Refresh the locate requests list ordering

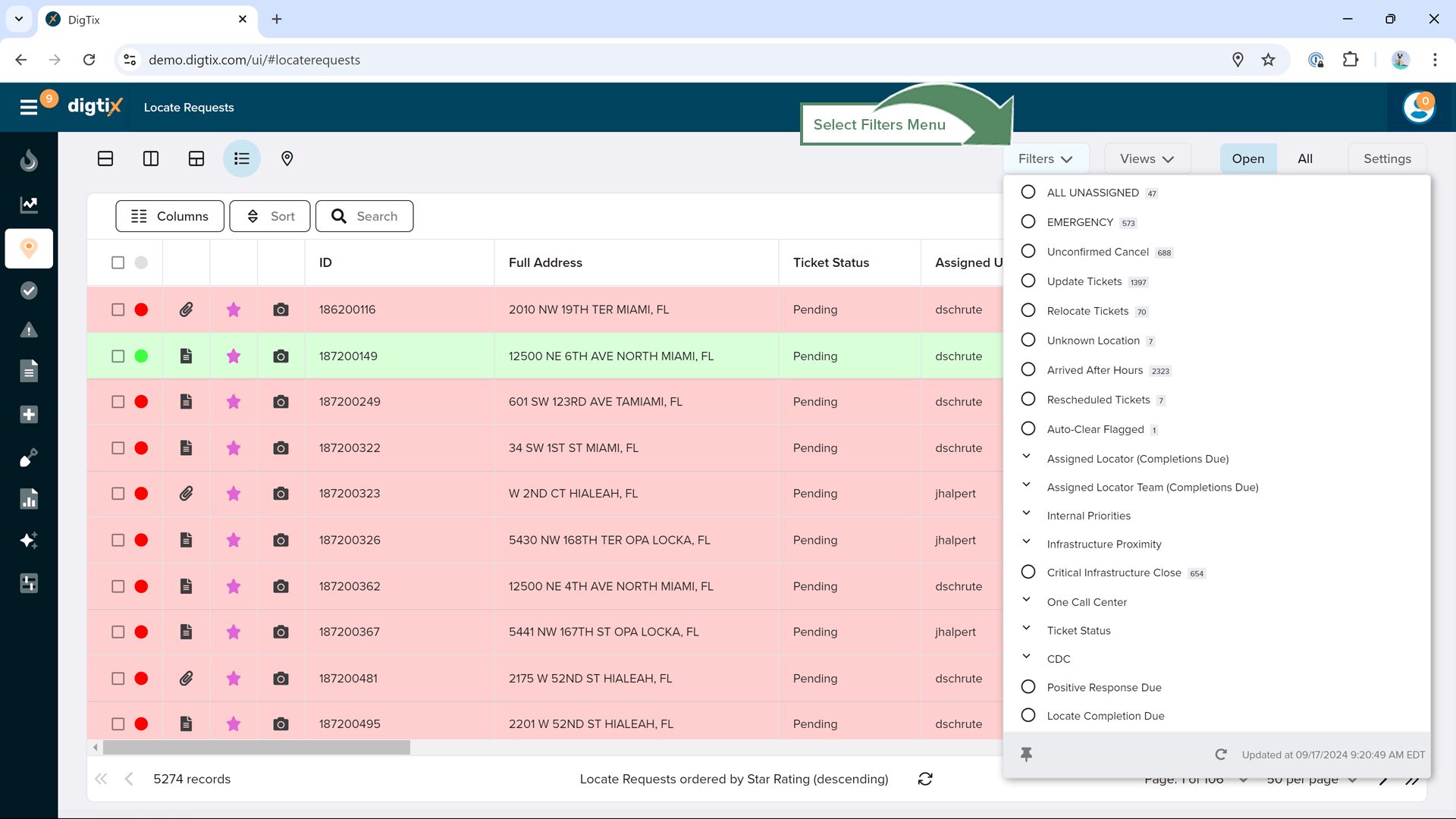pyautogui.click(x=925, y=779)
